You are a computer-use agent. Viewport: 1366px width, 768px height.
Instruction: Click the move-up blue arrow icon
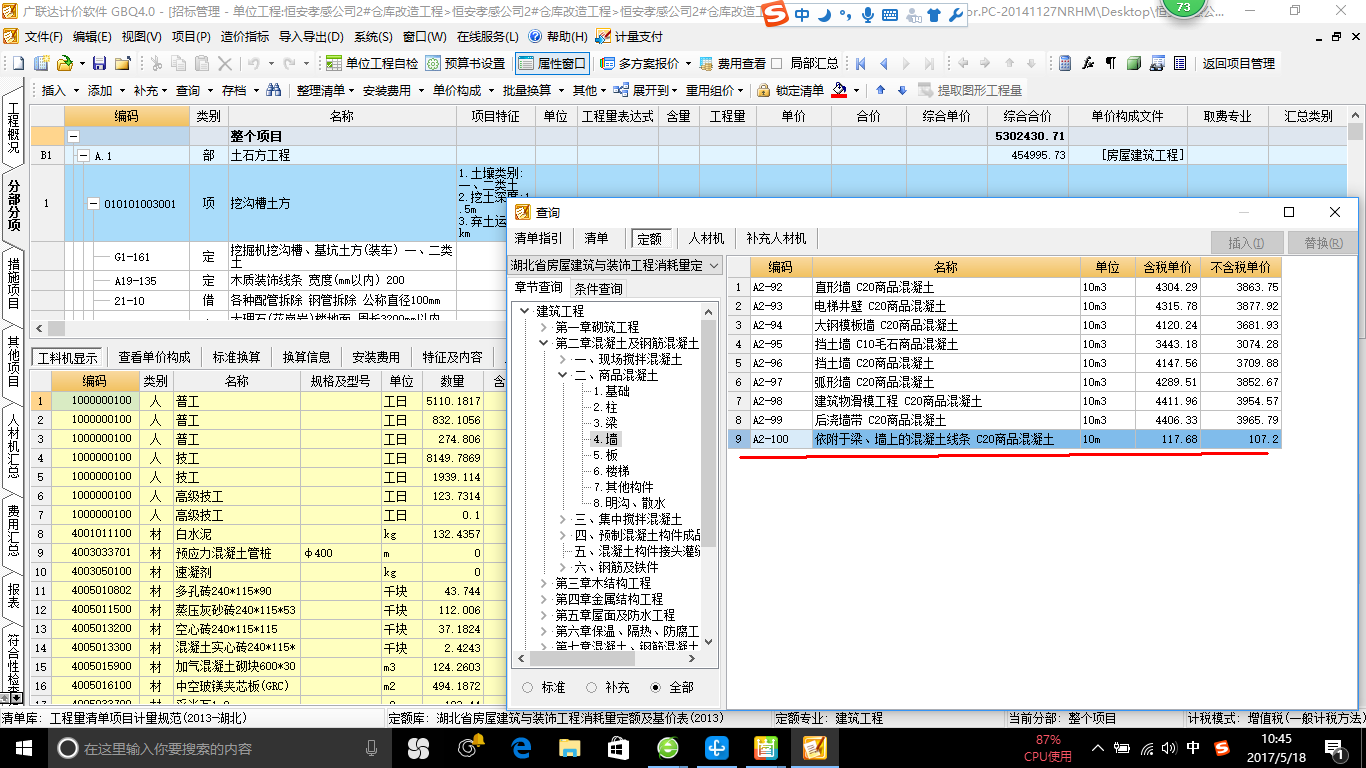coord(881,90)
